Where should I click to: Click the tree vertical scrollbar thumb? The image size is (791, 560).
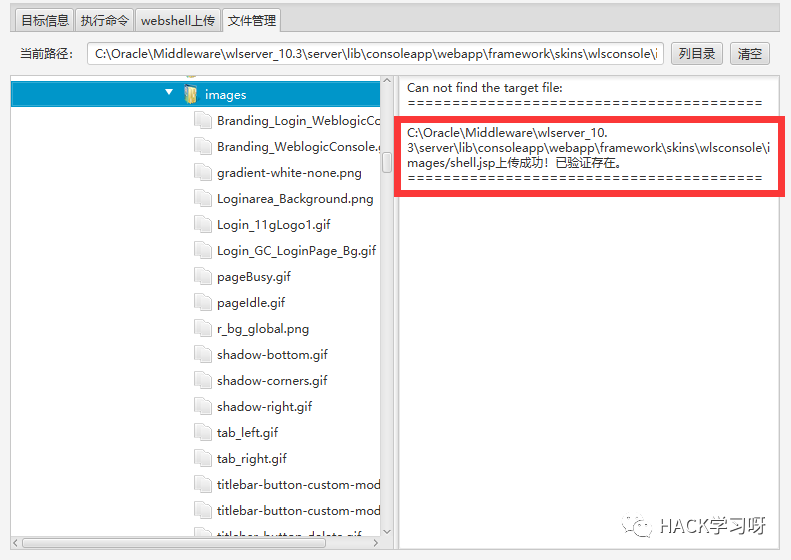click(x=387, y=162)
